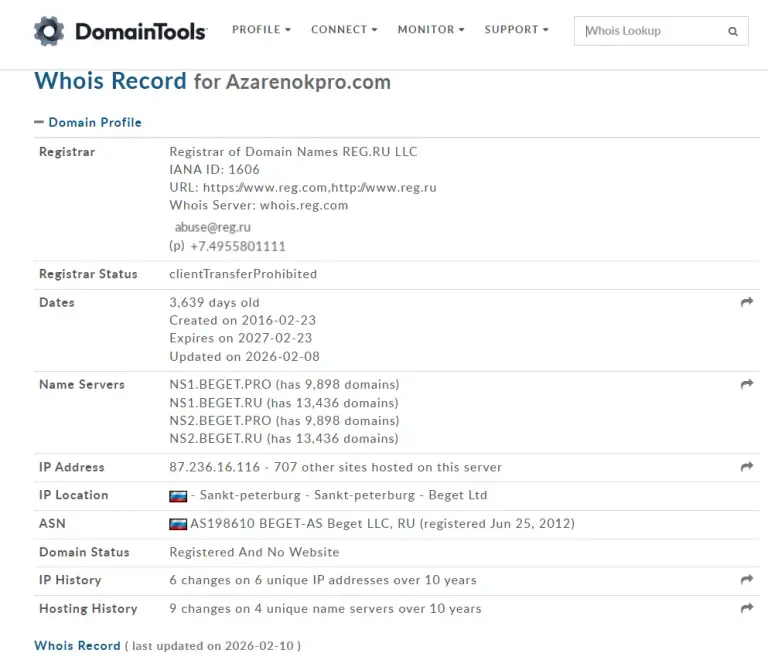Click the share arrow in Dates row
768x660 pixels.
click(x=746, y=302)
